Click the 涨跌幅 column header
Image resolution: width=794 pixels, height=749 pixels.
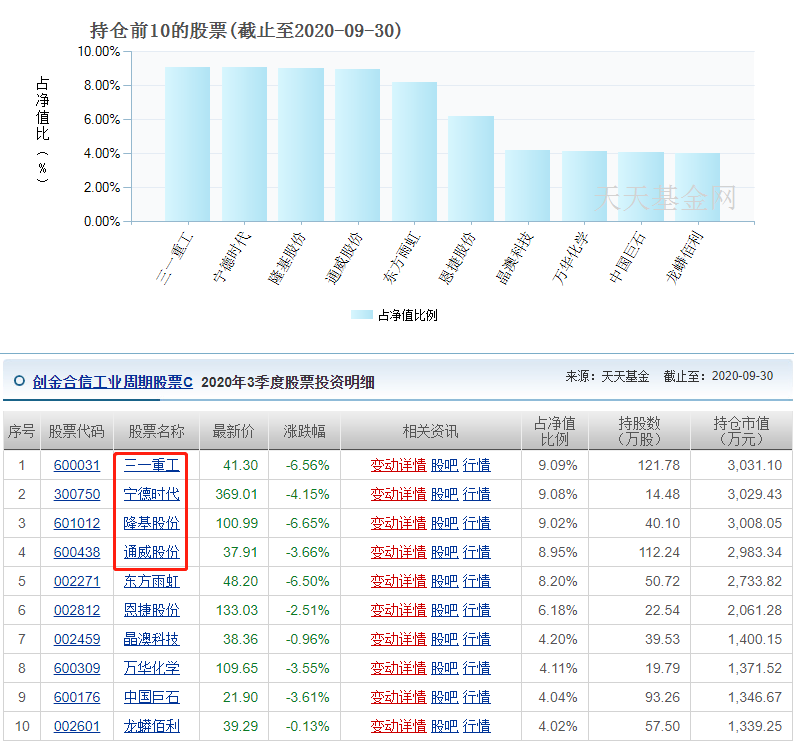(x=304, y=431)
